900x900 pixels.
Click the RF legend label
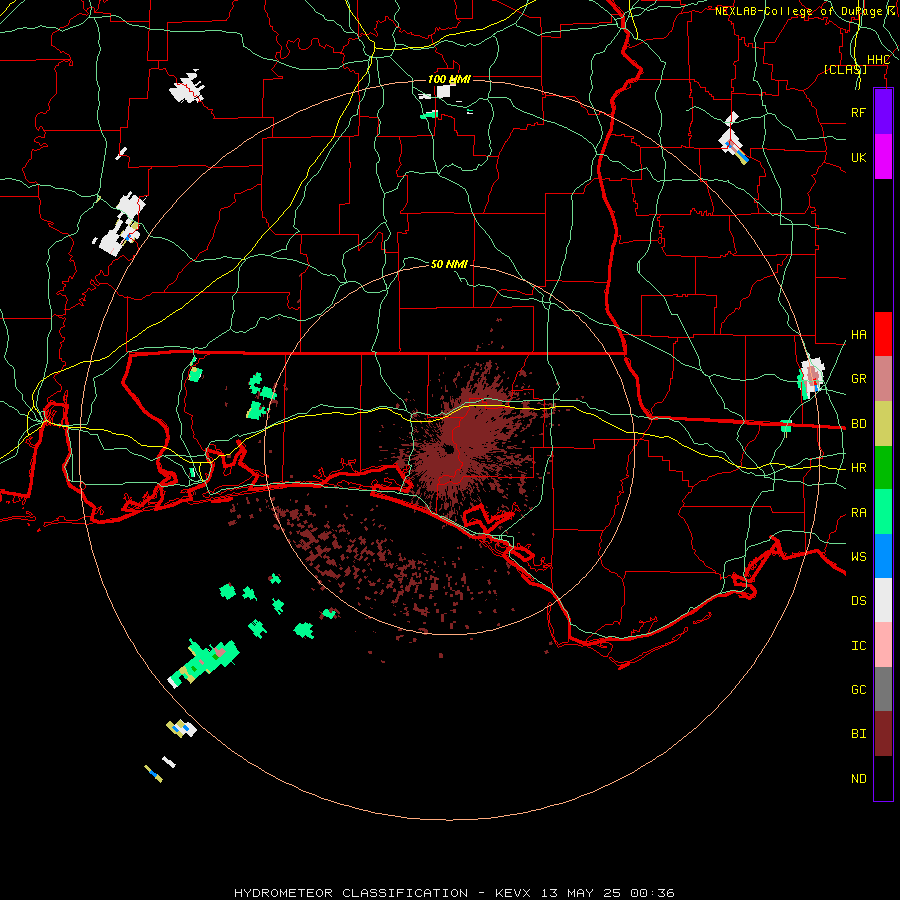[859, 112]
